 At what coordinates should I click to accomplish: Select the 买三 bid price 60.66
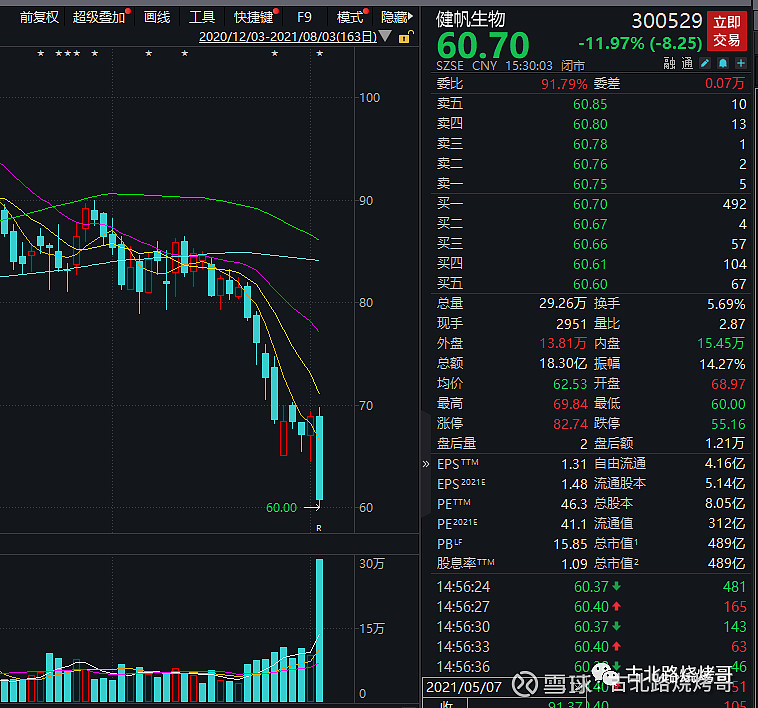590,245
